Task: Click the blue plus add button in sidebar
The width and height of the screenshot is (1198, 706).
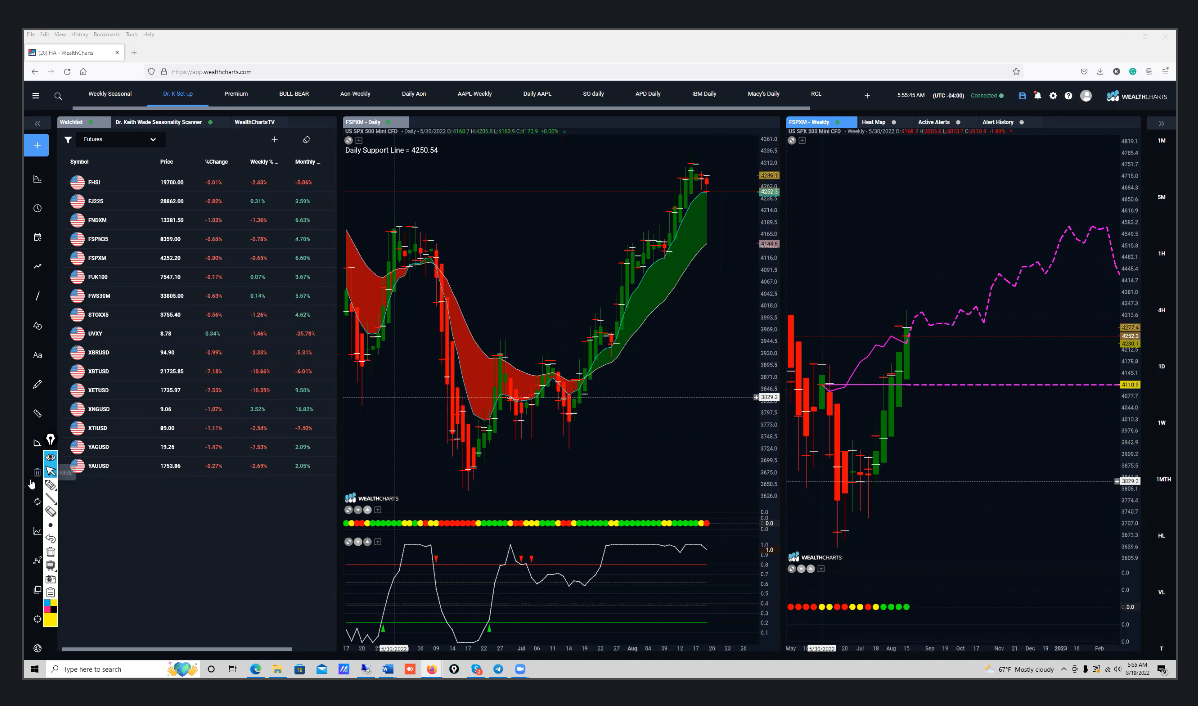Action: coord(37,145)
